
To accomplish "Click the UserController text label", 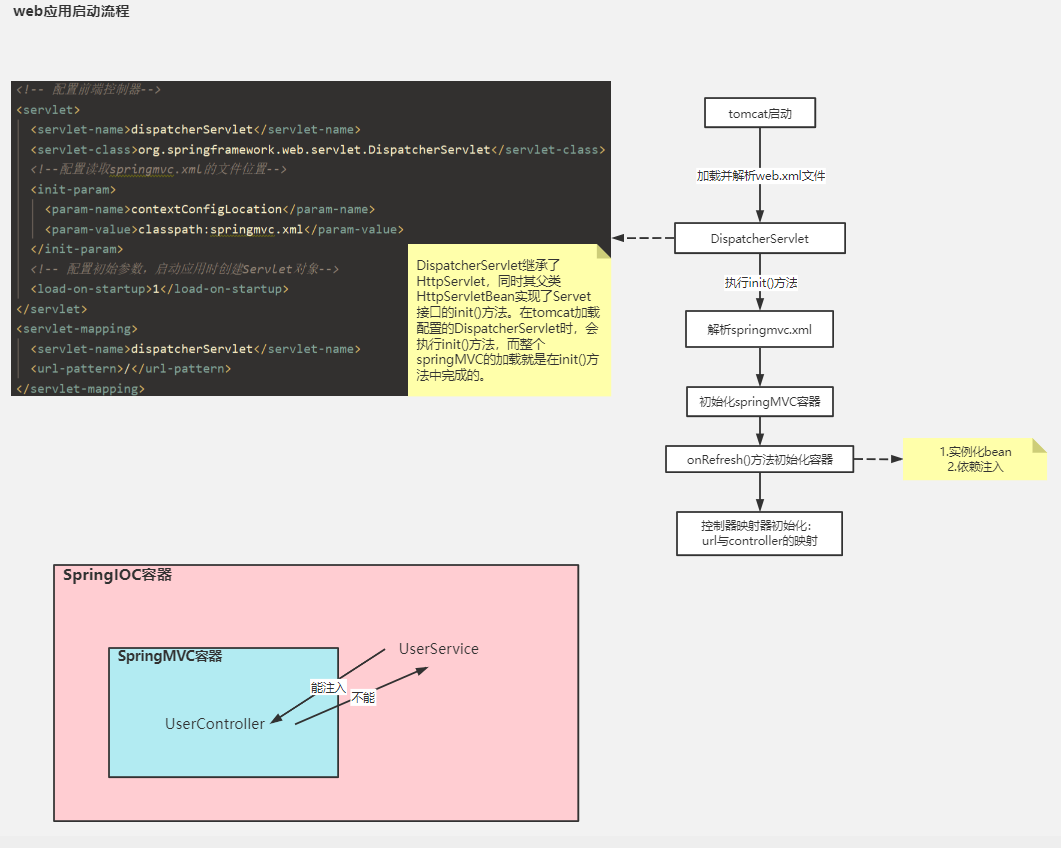I will point(213,723).
